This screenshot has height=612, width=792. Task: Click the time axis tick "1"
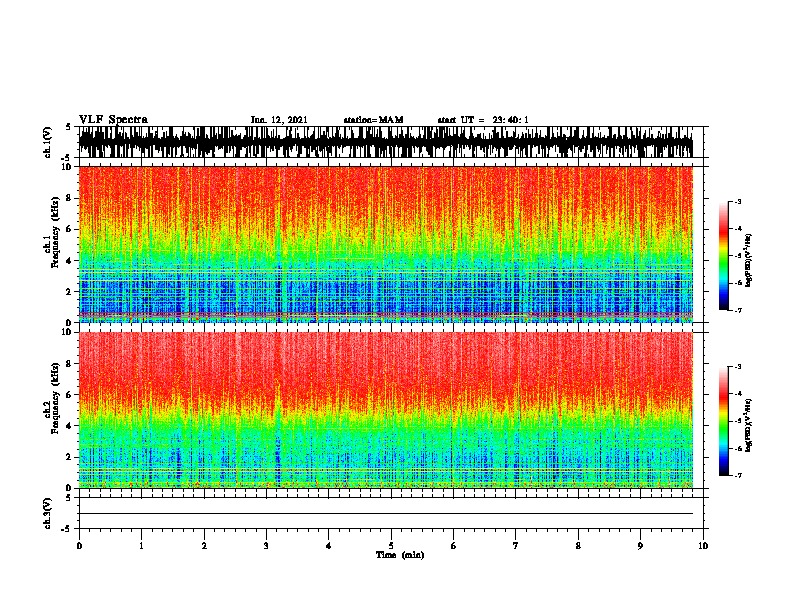coord(141,546)
